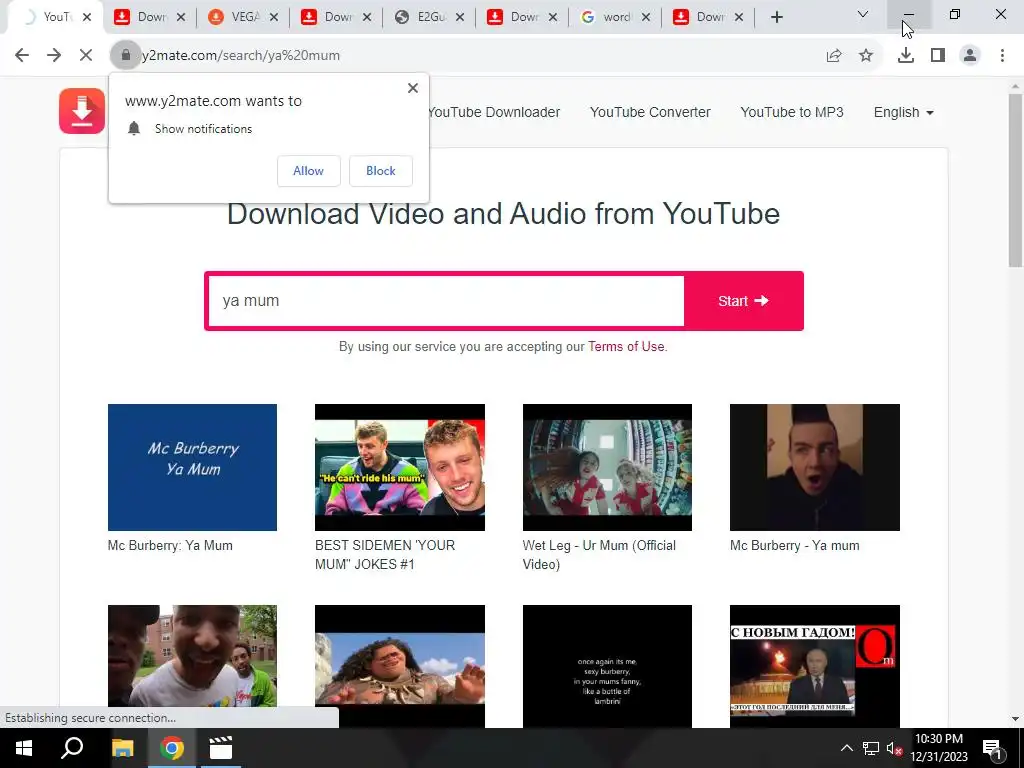Screen dimensions: 1024x768
Task: Click the muted volume icon in tray
Action: pyautogui.click(x=894, y=748)
